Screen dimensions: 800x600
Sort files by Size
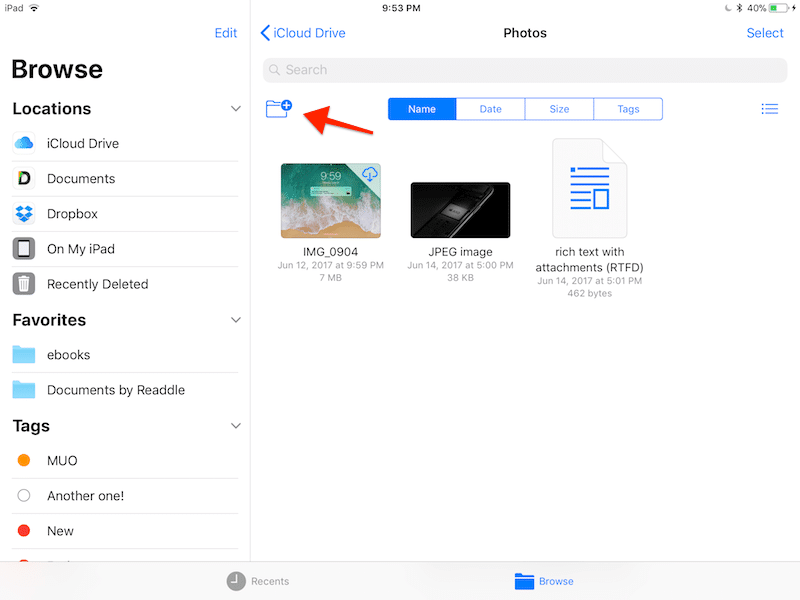[x=559, y=109]
